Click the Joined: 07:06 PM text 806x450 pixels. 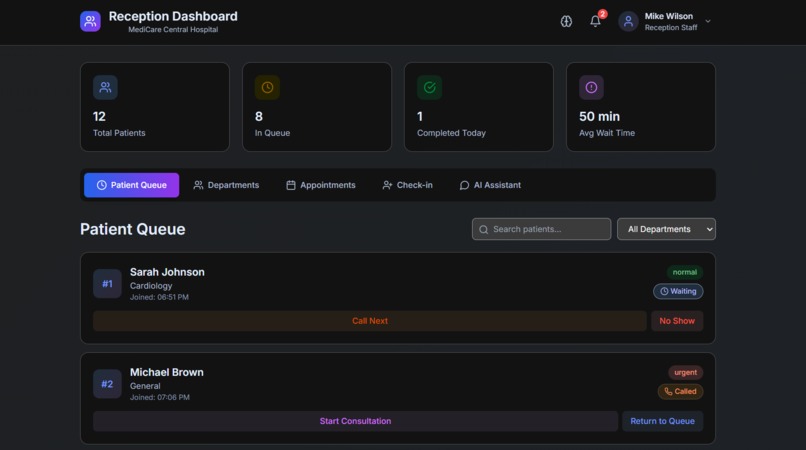[x=159, y=398]
